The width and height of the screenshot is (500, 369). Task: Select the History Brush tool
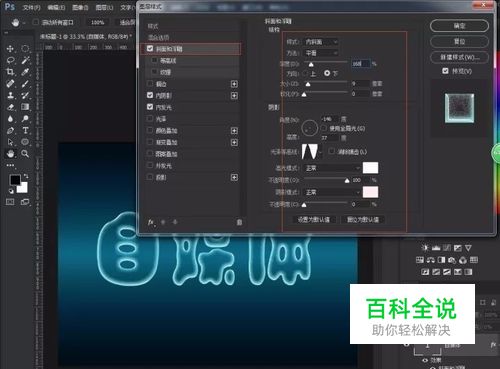click(x=25, y=95)
